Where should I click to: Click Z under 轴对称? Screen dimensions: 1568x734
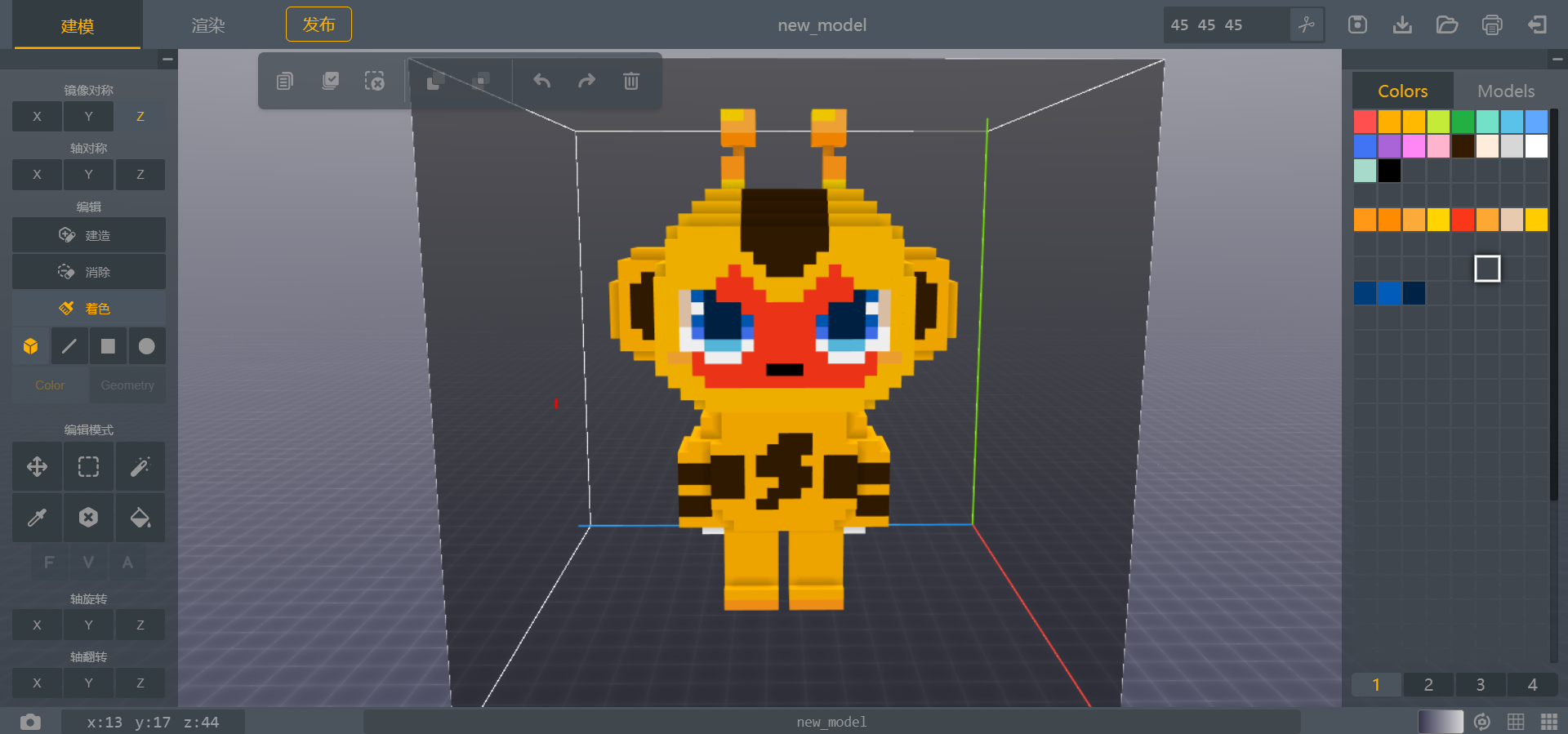pos(140,174)
